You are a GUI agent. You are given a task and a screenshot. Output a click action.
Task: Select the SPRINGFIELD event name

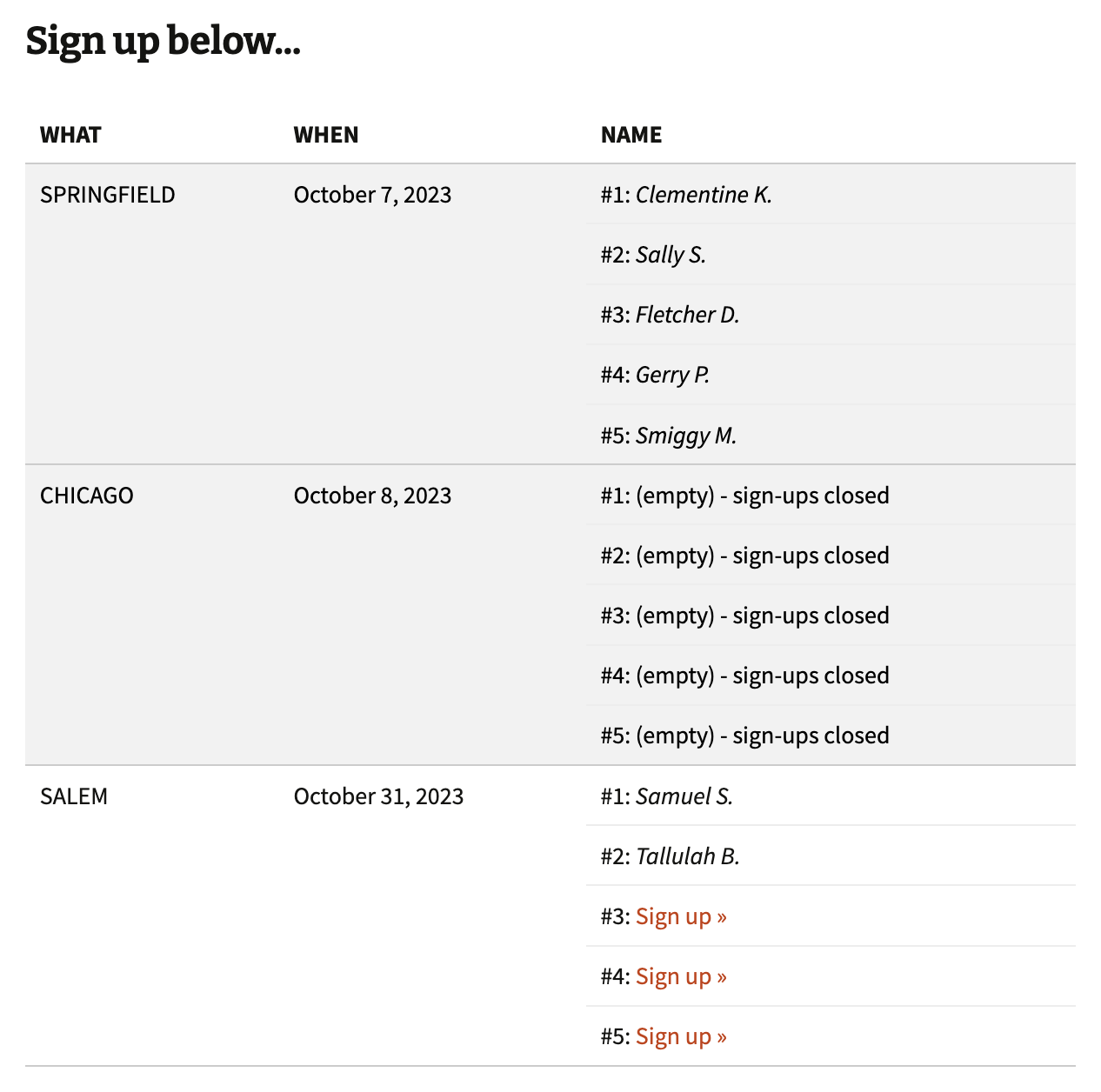pyautogui.click(x=108, y=195)
